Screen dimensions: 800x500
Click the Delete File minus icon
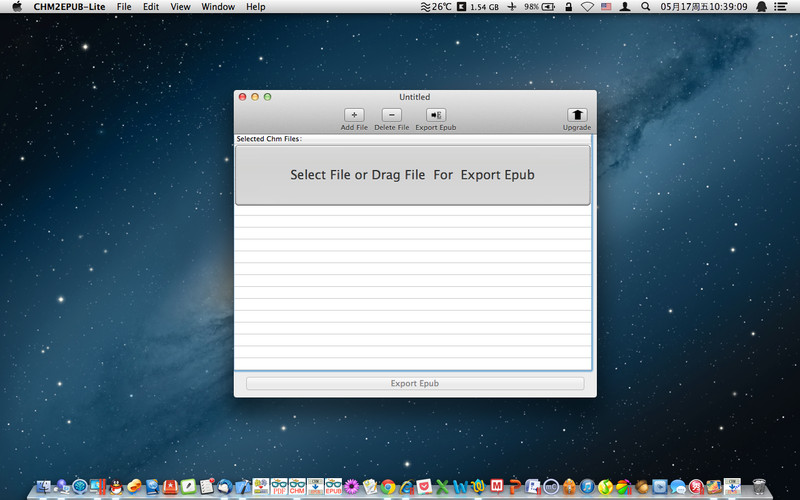click(x=392, y=115)
